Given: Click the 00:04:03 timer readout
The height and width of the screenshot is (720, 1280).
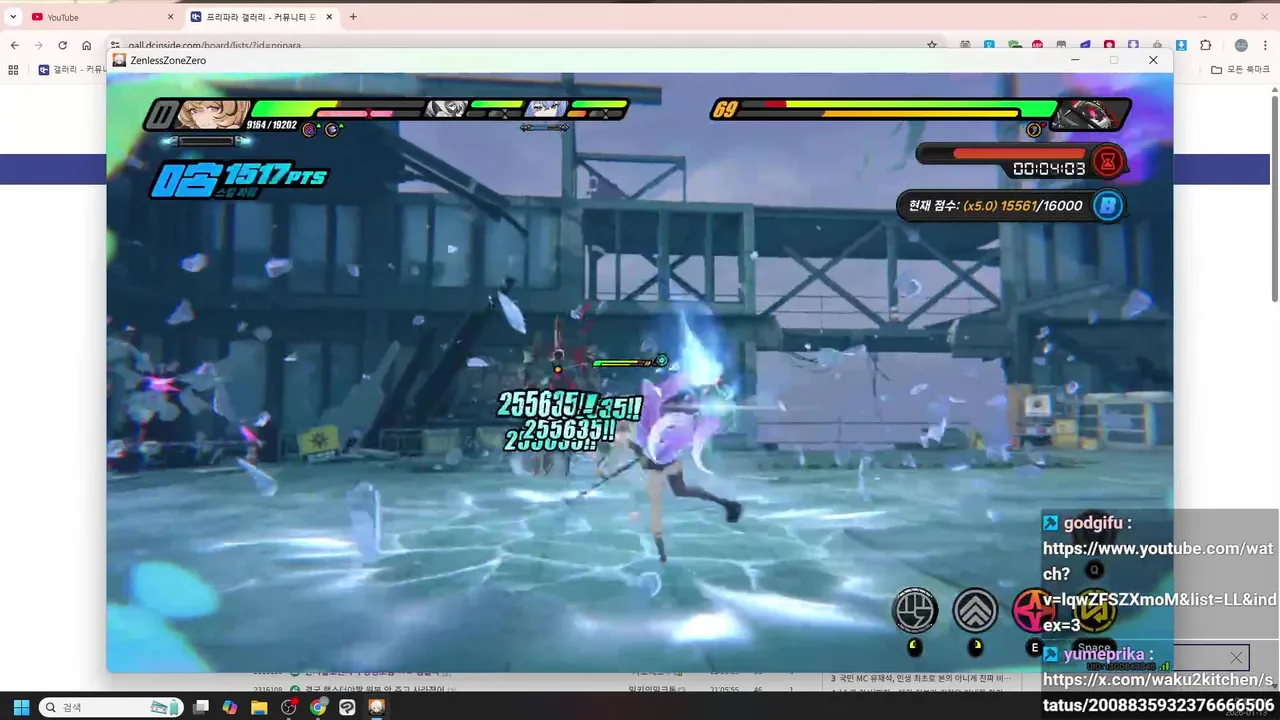Looking at the screenshot, I should [1049, 169].
